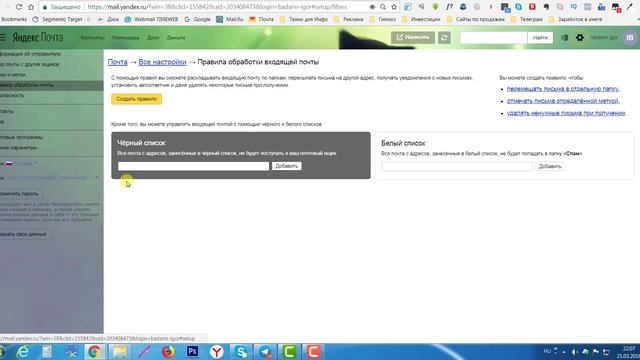
Task: Open Firefox from the taskbar
Action: click(168, 352)
